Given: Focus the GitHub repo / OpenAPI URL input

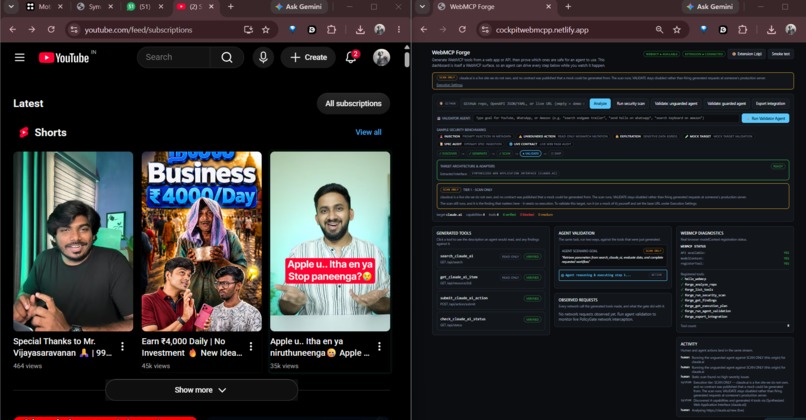Looking at the screenshot, I should click(523, 103).
